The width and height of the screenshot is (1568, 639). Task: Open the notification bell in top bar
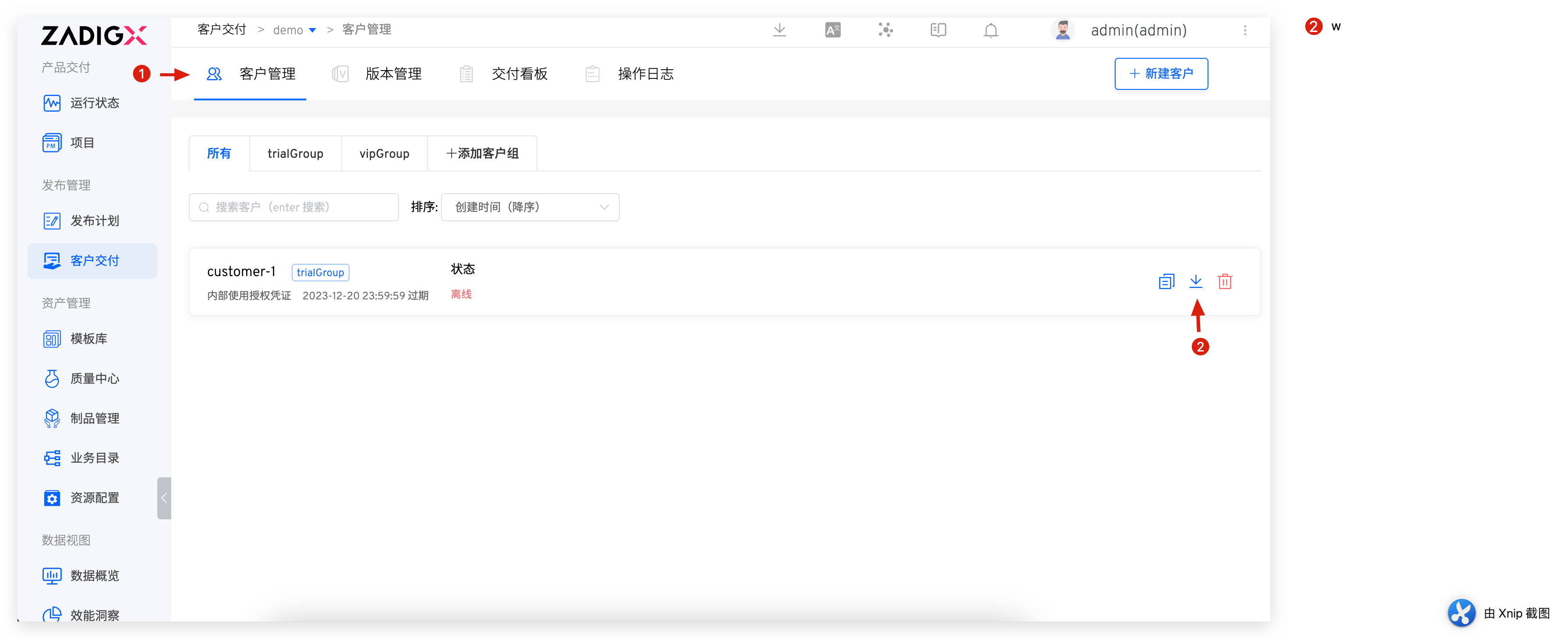[x=990, y=30]
